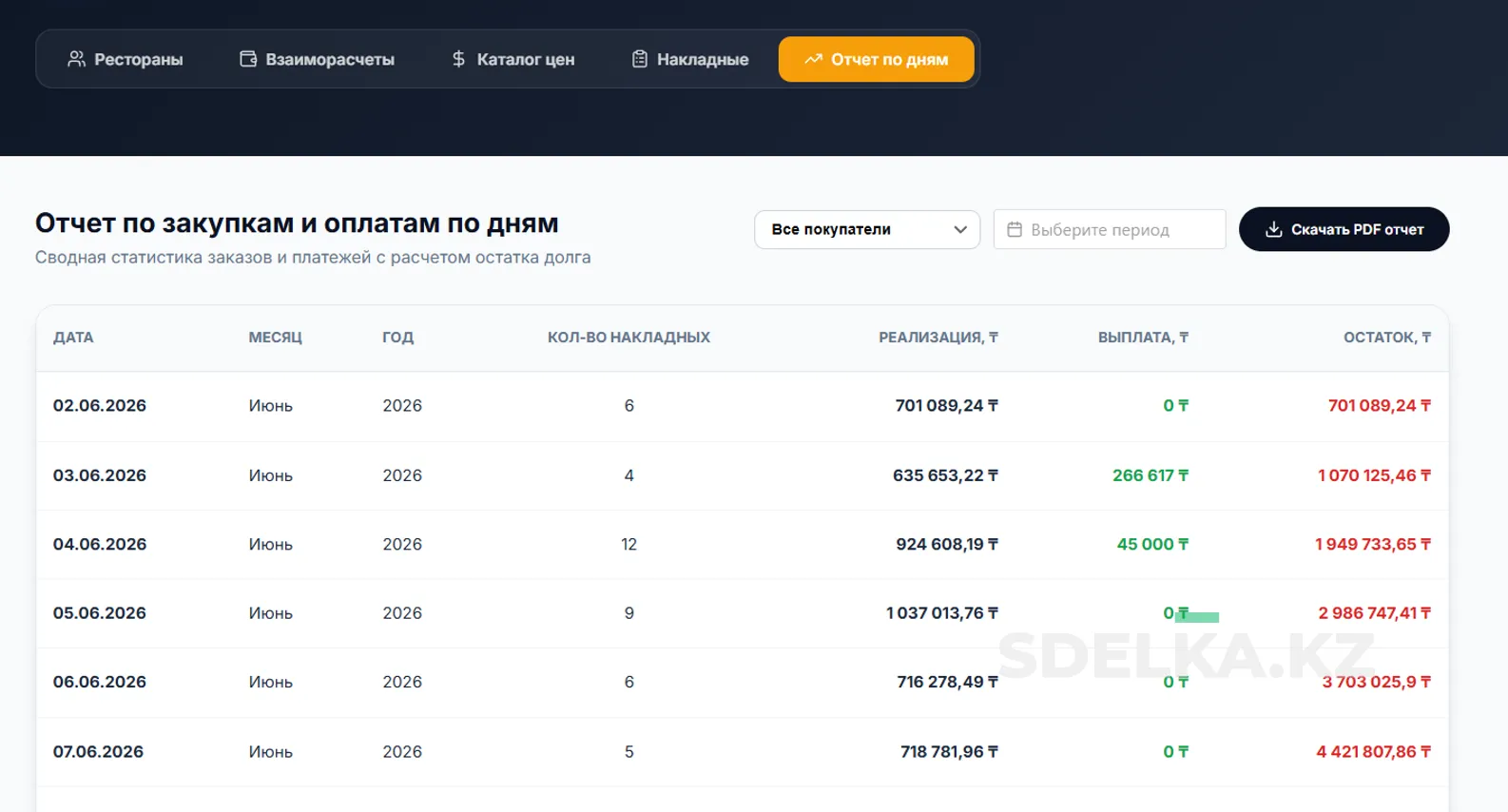Open the Каталог цен tab
This screenshot has width=1508, height=812.
[x=512, y=59]
